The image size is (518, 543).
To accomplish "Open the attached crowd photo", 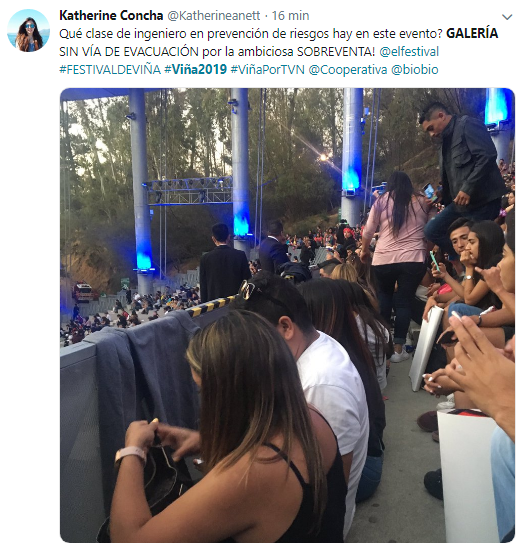I will coord(287,315).
